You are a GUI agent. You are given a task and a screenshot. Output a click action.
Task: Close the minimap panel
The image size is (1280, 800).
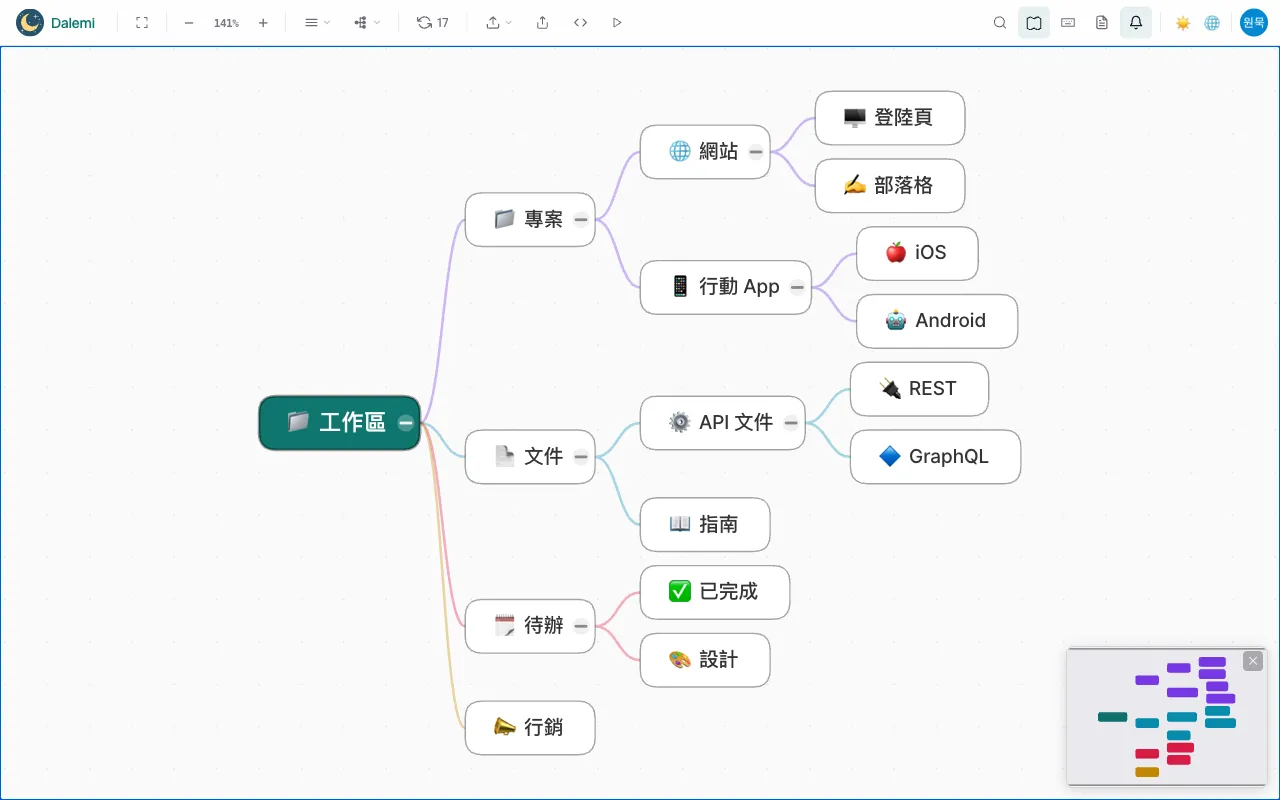coord(1253,661)
